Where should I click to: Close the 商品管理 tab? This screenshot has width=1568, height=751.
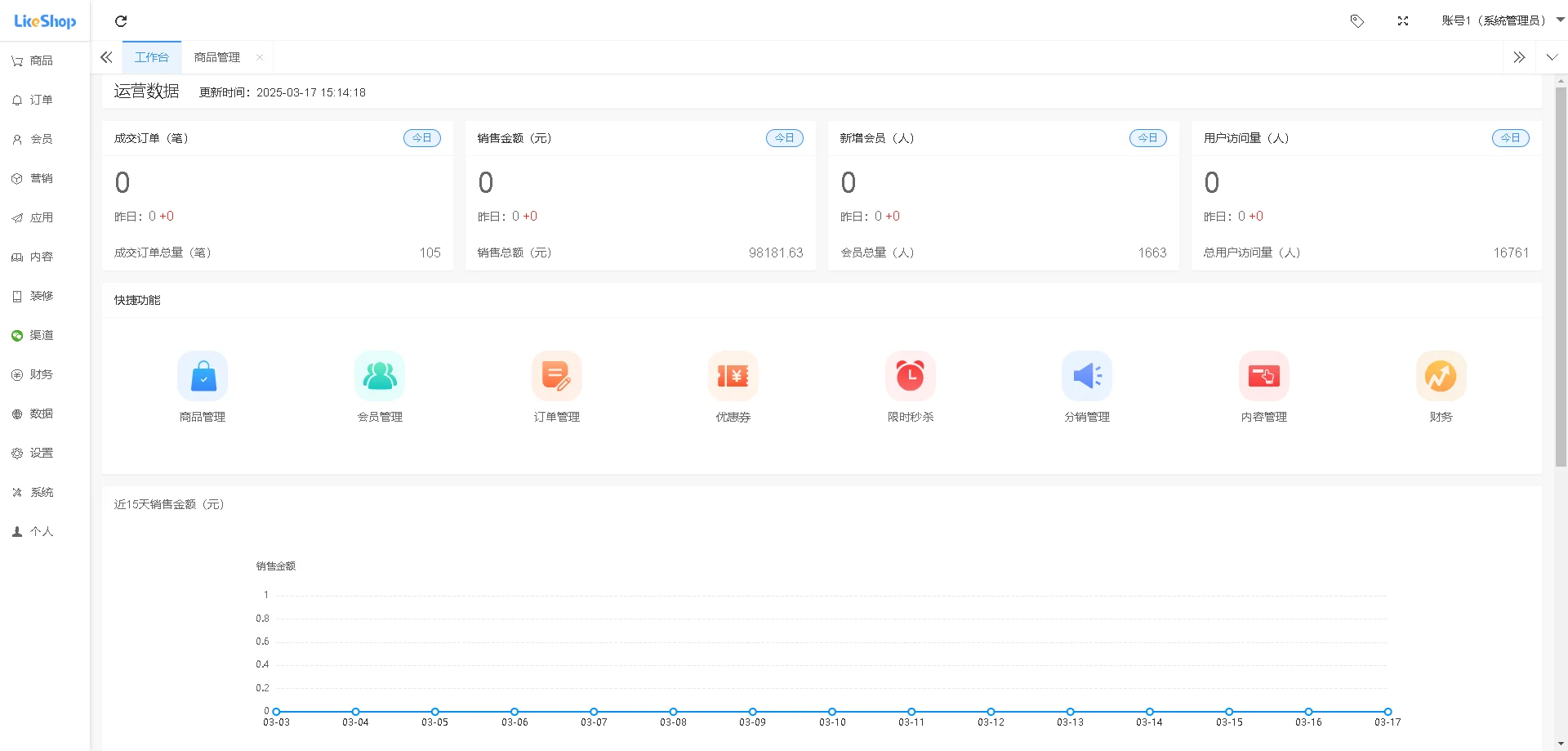tap(260, 57)
